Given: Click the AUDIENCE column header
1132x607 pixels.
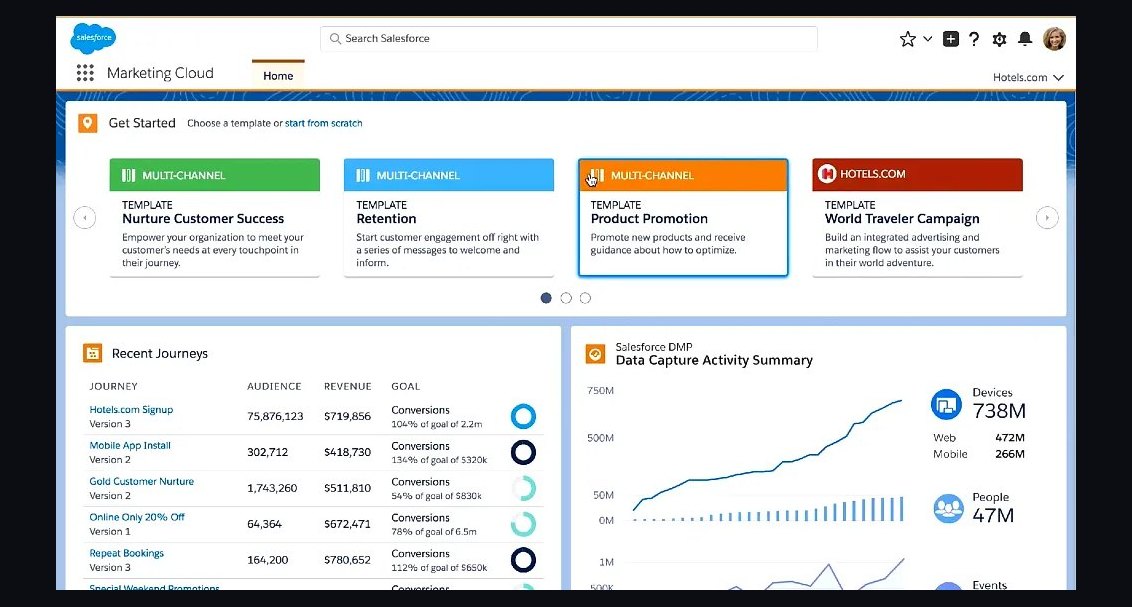Looking at the screenshot, I should pyautogui.click(x=274, y=386).
